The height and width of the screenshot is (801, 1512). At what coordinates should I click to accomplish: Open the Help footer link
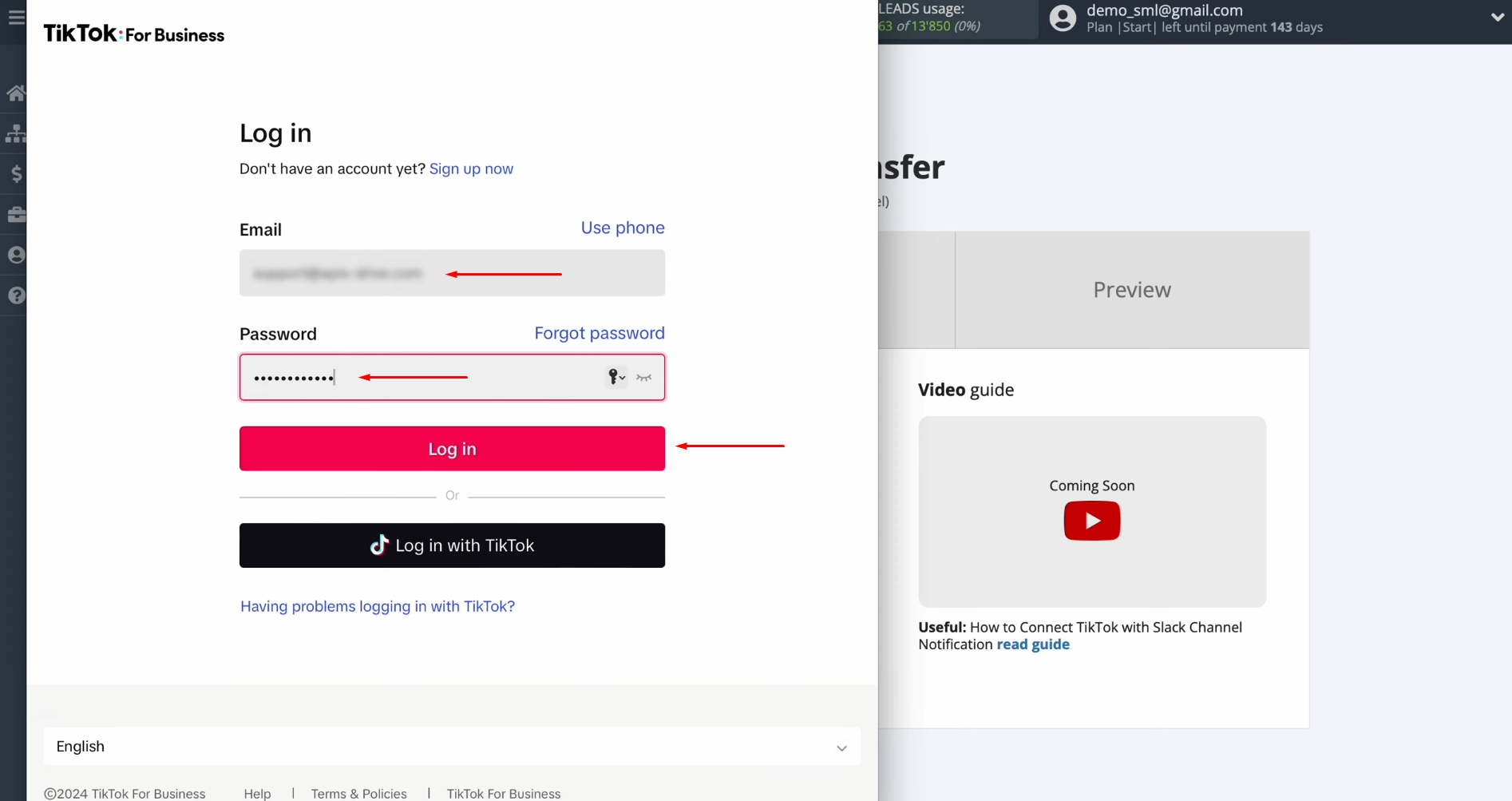coord(257,793)
